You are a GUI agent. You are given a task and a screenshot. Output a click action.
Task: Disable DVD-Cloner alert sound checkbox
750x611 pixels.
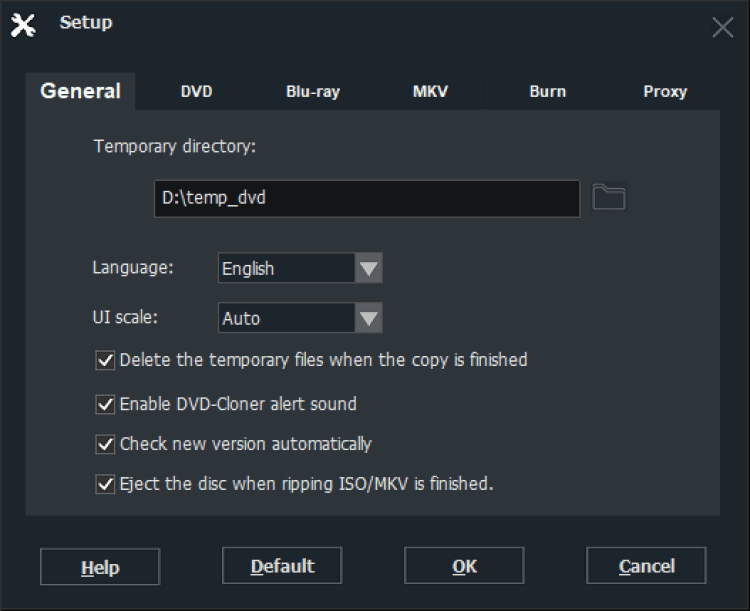pos(105,404)
